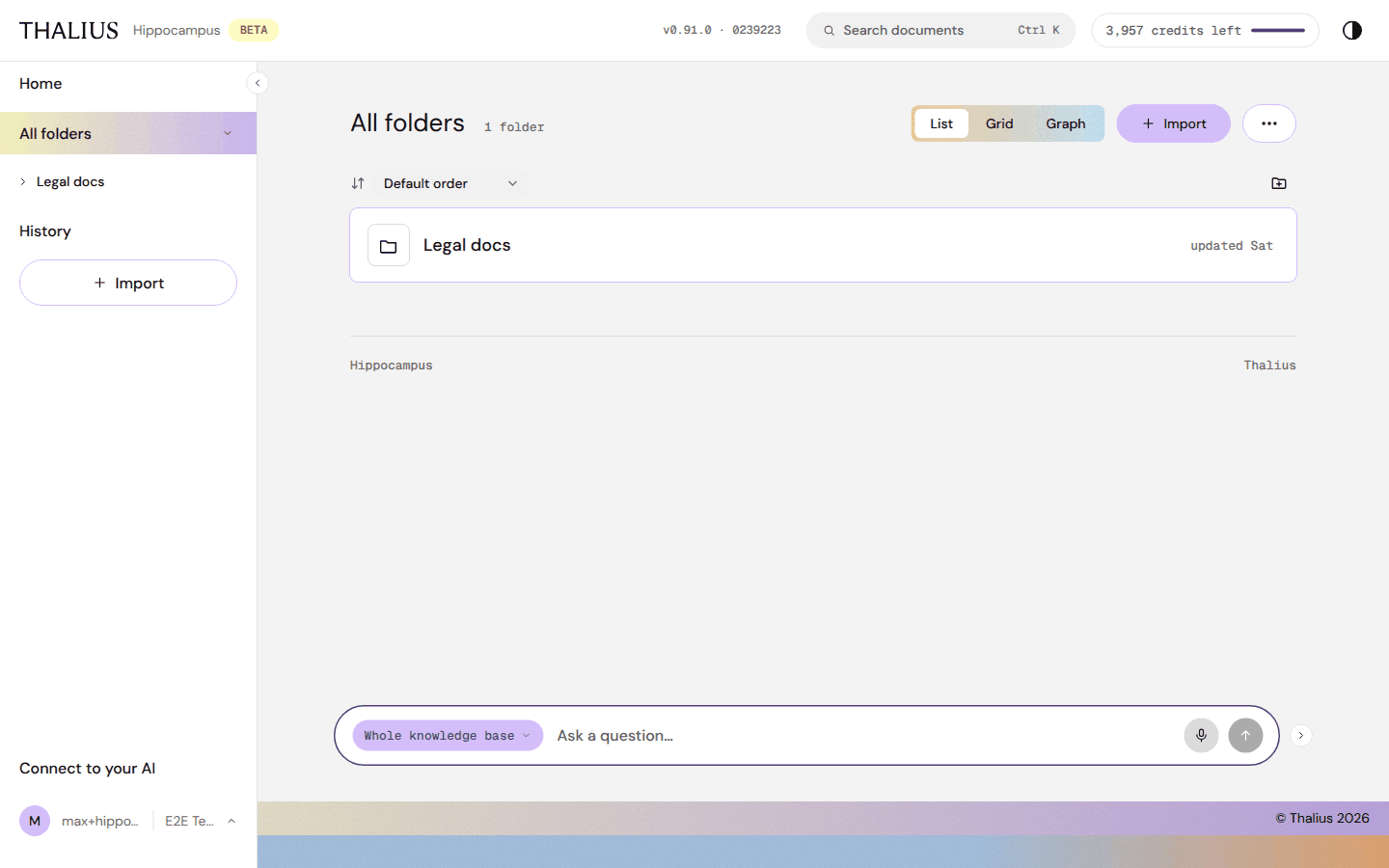Click the version v0.91.0 text
Image resolution: width=1389 pixels, height=868 pixels.
722,30
